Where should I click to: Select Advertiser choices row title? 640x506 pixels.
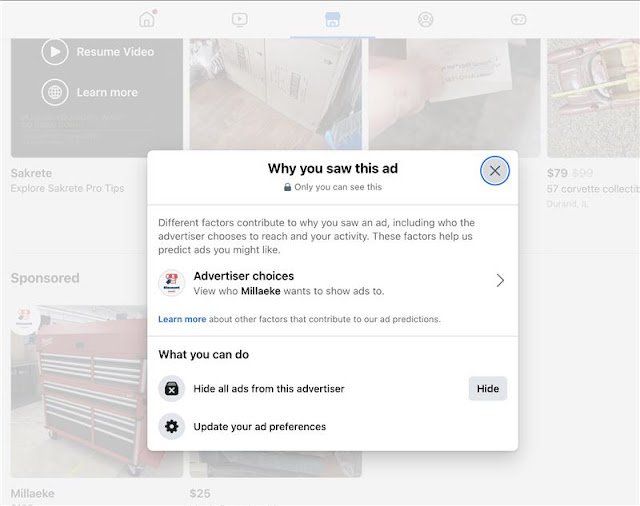[243, 276]
